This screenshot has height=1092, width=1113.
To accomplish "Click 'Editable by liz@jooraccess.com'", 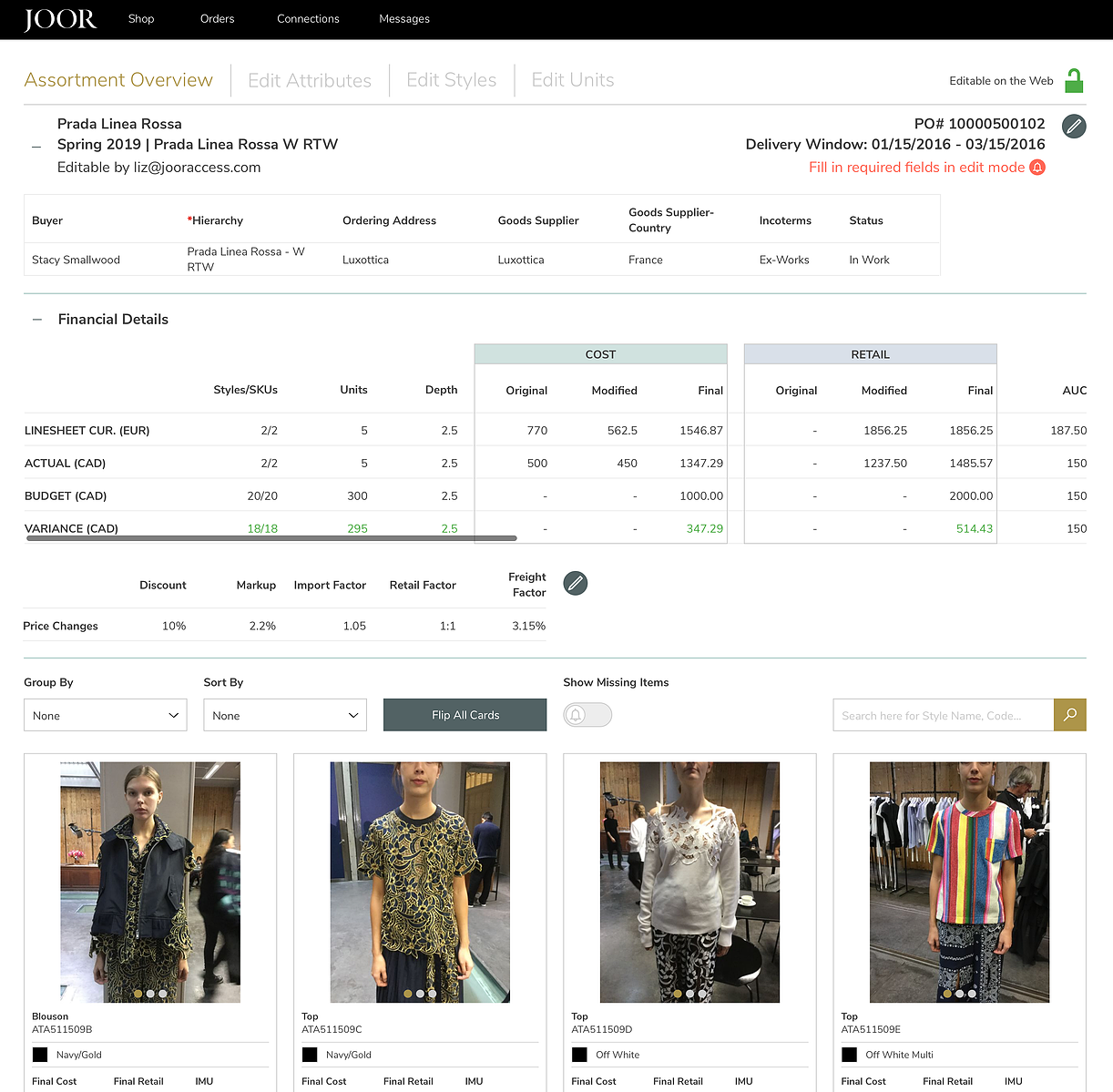I will (159, 168).
